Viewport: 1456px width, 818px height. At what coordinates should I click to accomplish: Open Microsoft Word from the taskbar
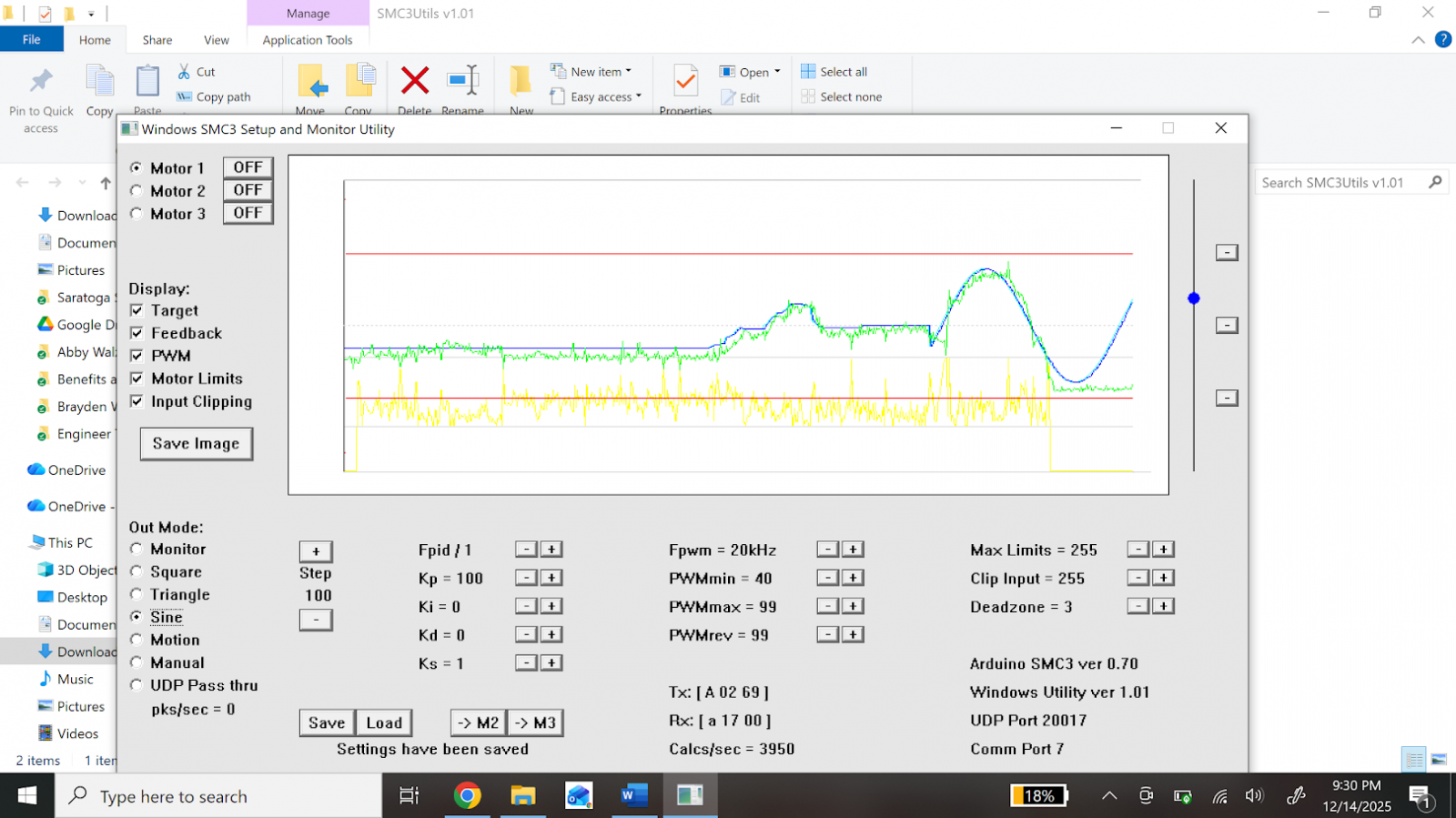[633, 796]
